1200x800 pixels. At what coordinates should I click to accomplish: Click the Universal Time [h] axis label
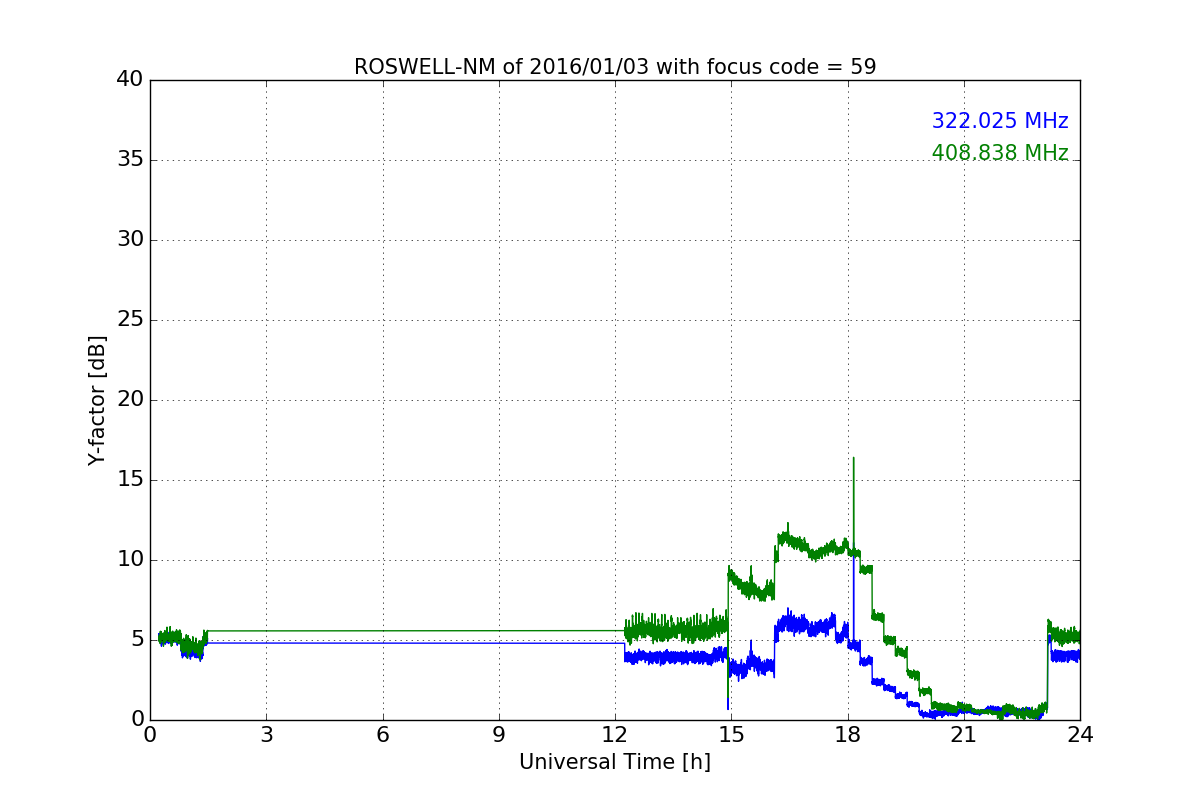[x=615, y=762]
